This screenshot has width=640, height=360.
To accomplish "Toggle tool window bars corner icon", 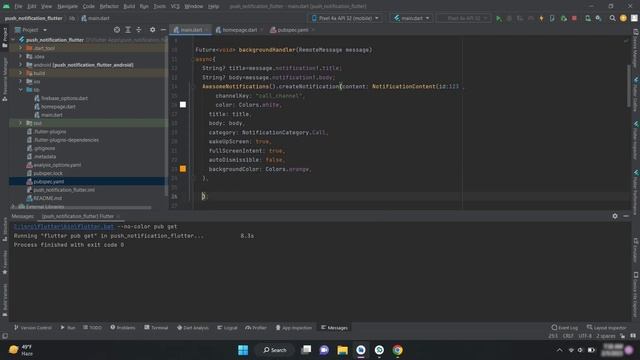I will tap(4, 336).
